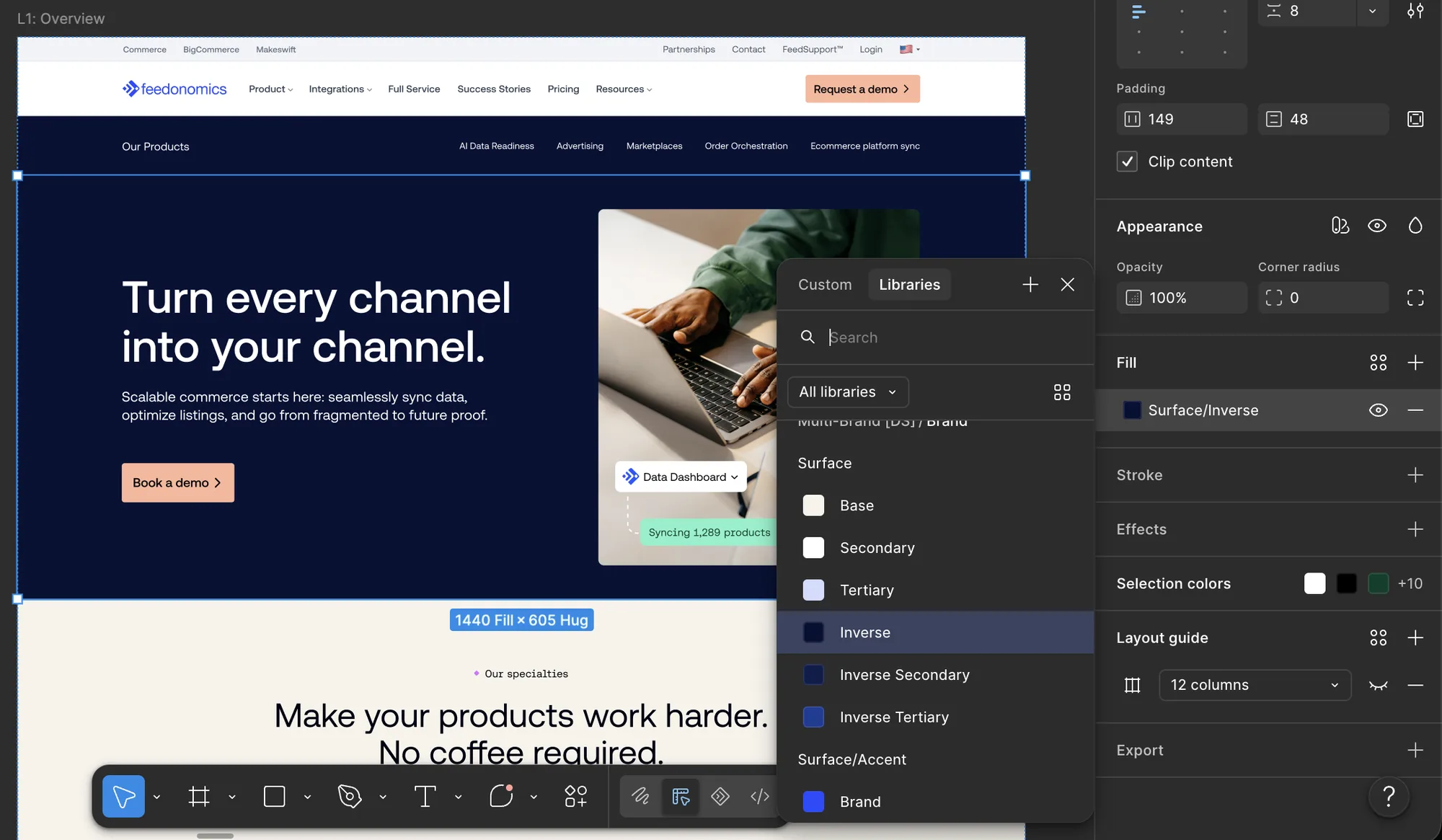Select the Pen tool
1442x840 pixels.
(350, 796)
